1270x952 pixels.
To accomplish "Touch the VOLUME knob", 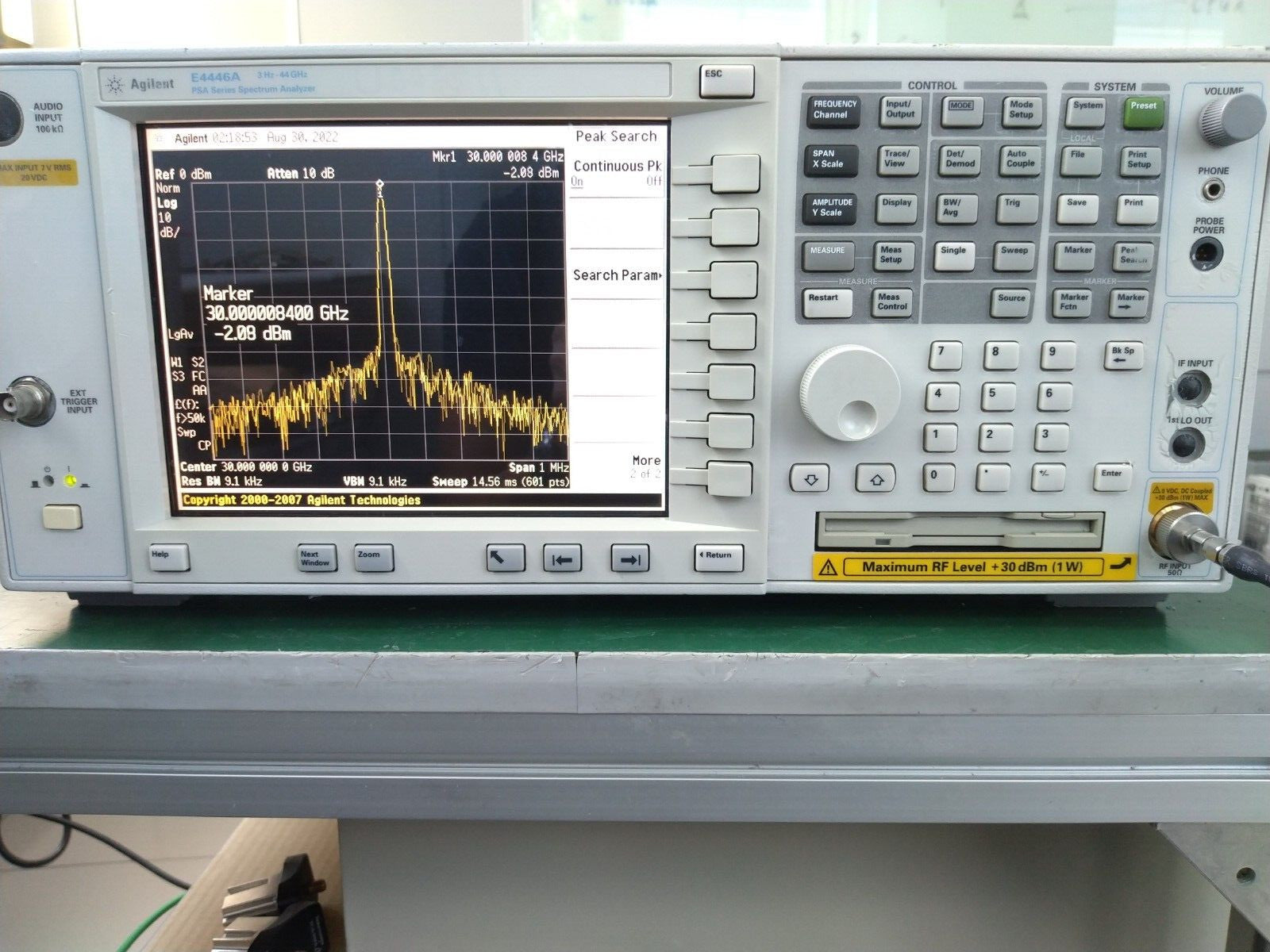I will coord(1231,120).
